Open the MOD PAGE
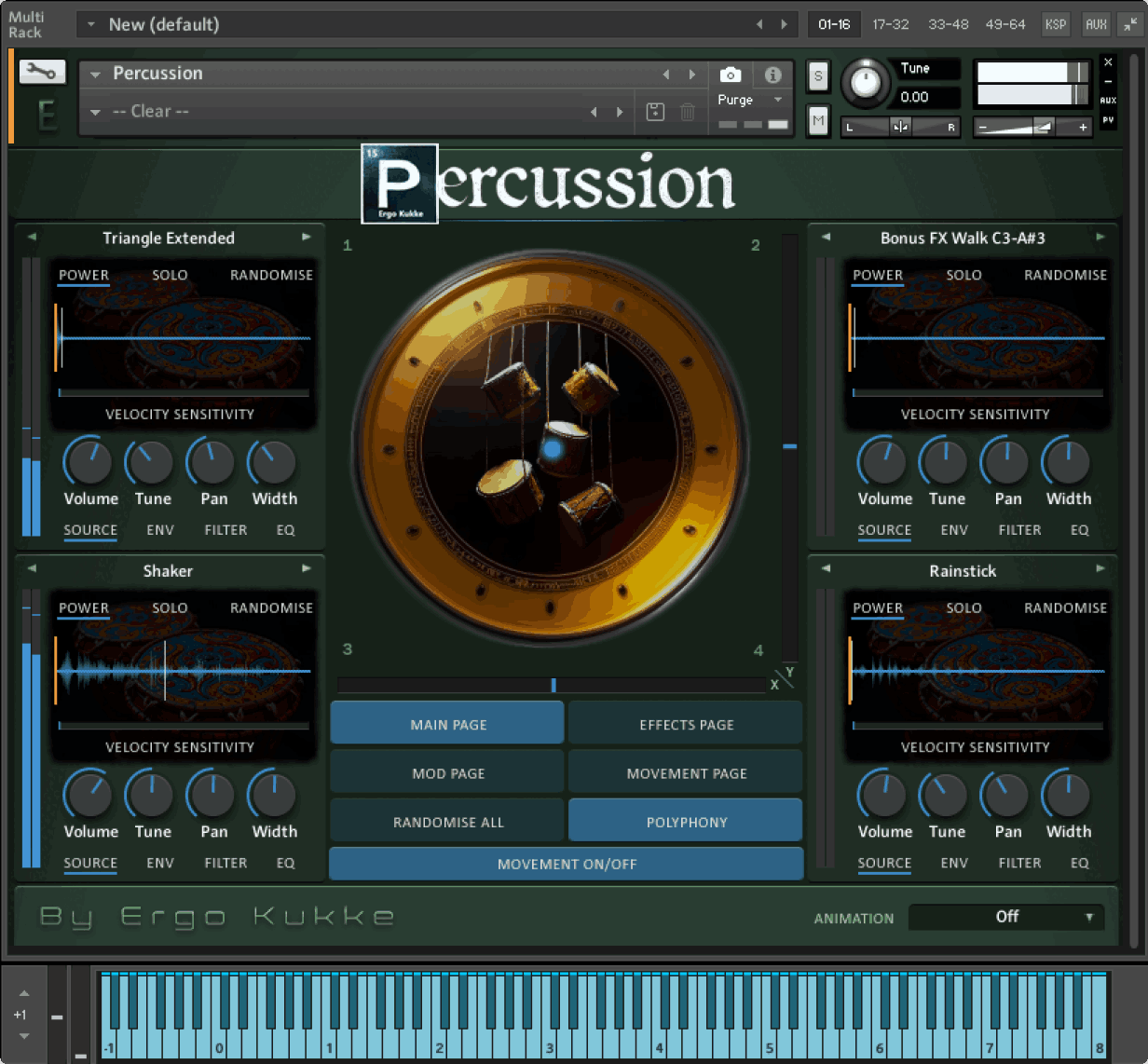The width and height of the screenshot is (1148, 1064). coord(447,773)
